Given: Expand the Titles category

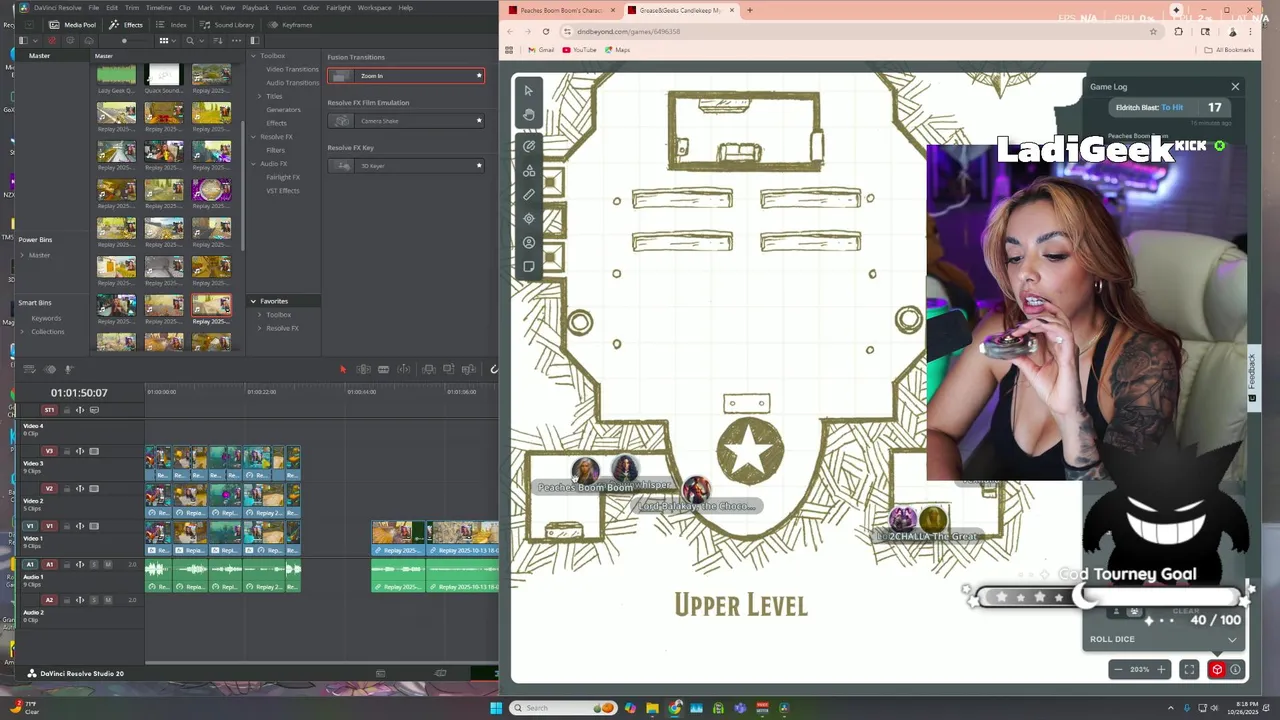Looking at the screenshot, I should click(260, 96).
